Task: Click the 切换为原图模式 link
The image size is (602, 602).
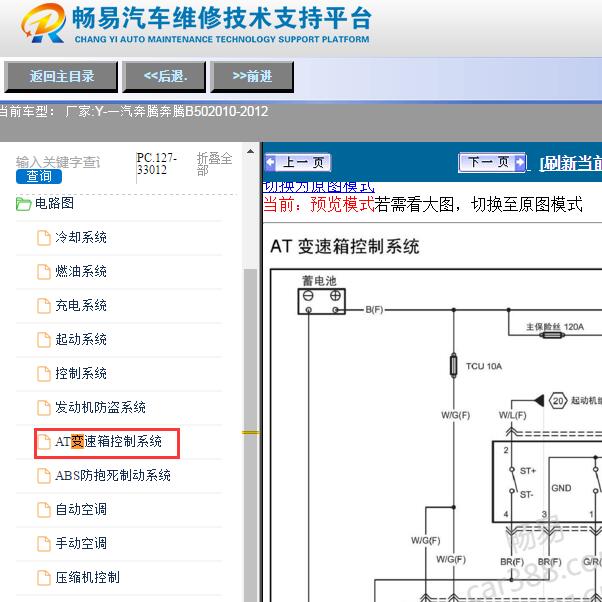Action: 319,187
